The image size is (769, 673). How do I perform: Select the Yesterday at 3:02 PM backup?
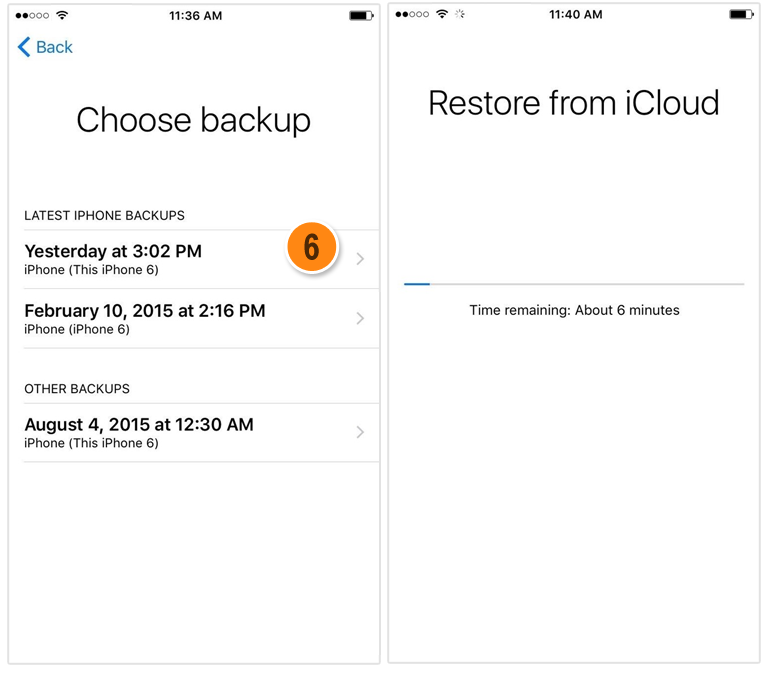point(201,259)
